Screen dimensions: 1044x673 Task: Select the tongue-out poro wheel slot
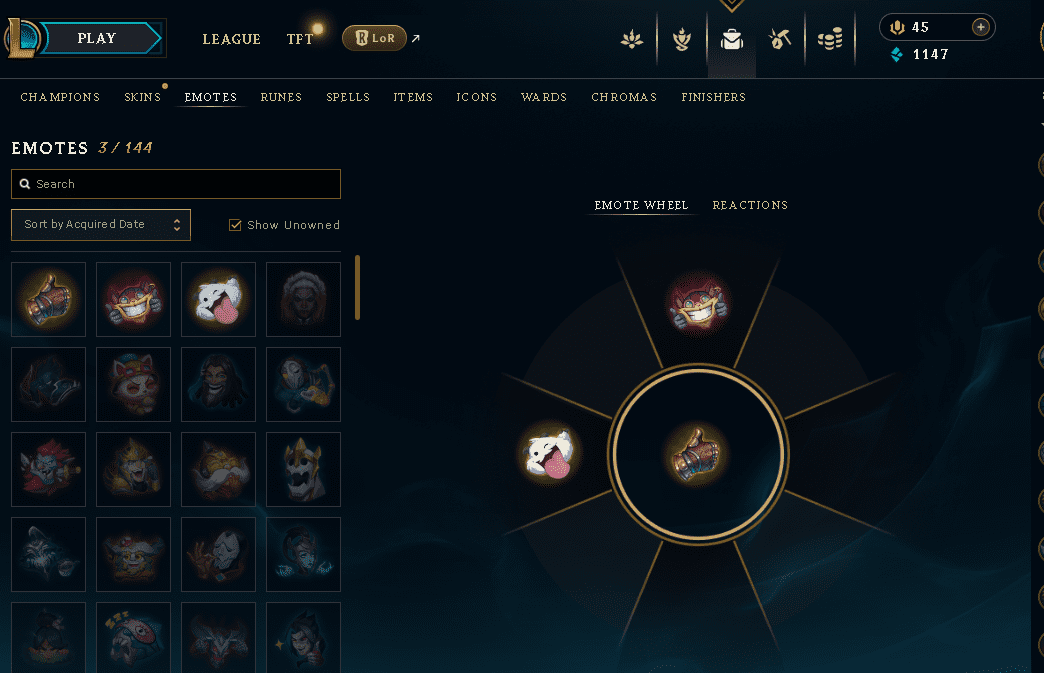pos(549,455)
